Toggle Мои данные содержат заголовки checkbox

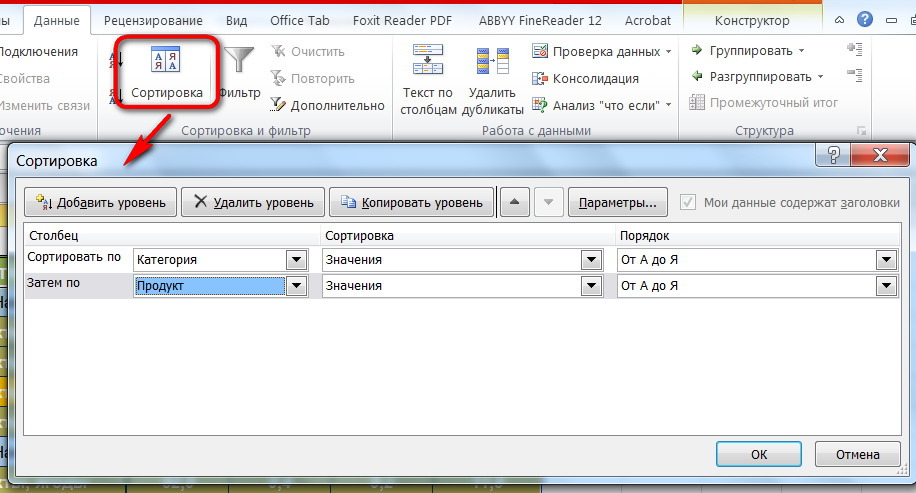pyautogui.click(x=687, y=202)
